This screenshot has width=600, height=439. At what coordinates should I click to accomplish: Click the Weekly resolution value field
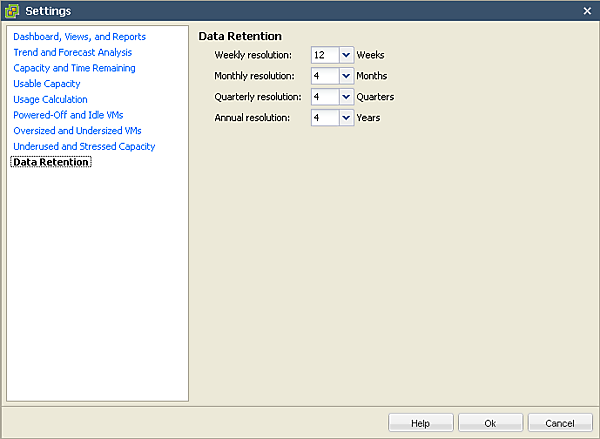325,55
